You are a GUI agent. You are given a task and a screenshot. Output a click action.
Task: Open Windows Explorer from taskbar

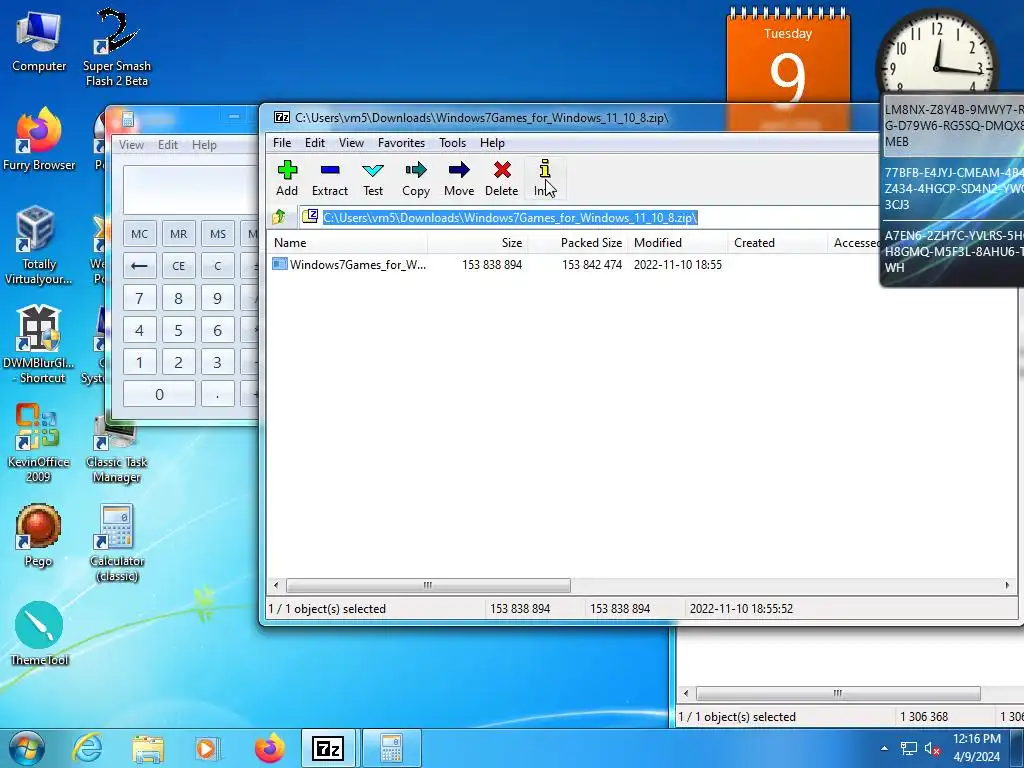pyautogui.click(x=148, y=748)
